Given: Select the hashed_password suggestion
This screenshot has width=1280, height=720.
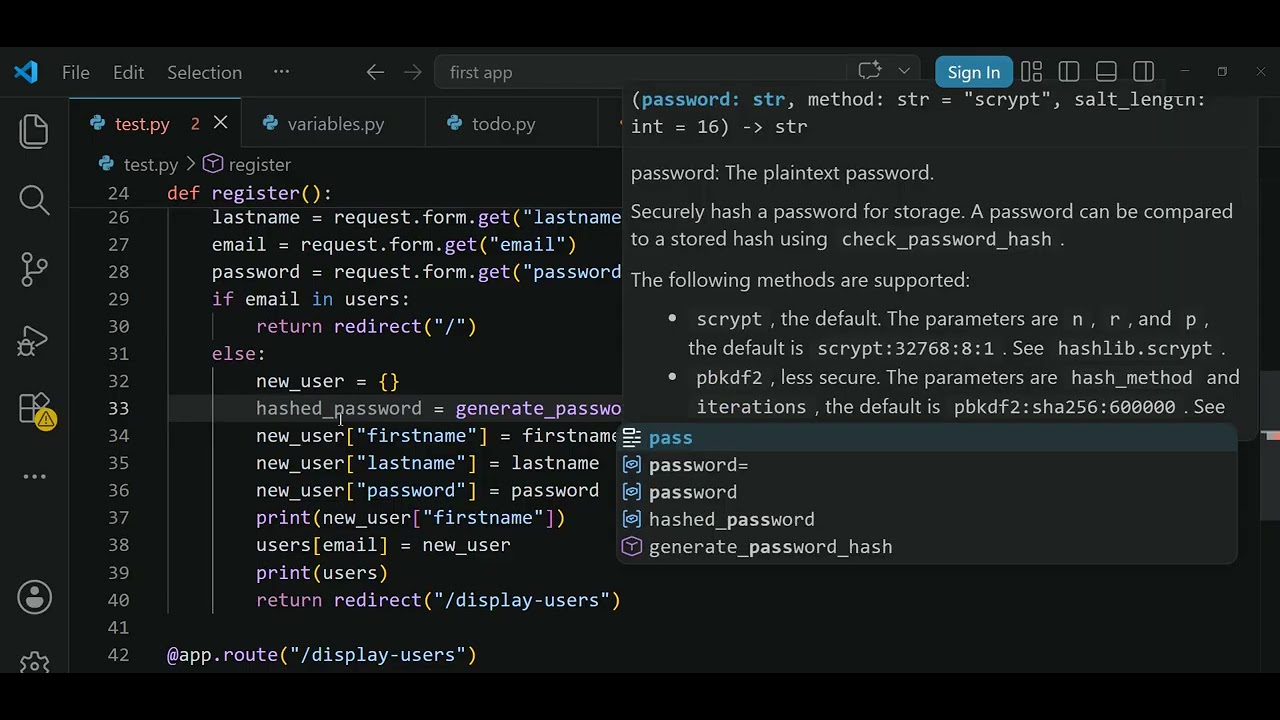Looking at the screenshot, I should (x=925, y=519).
